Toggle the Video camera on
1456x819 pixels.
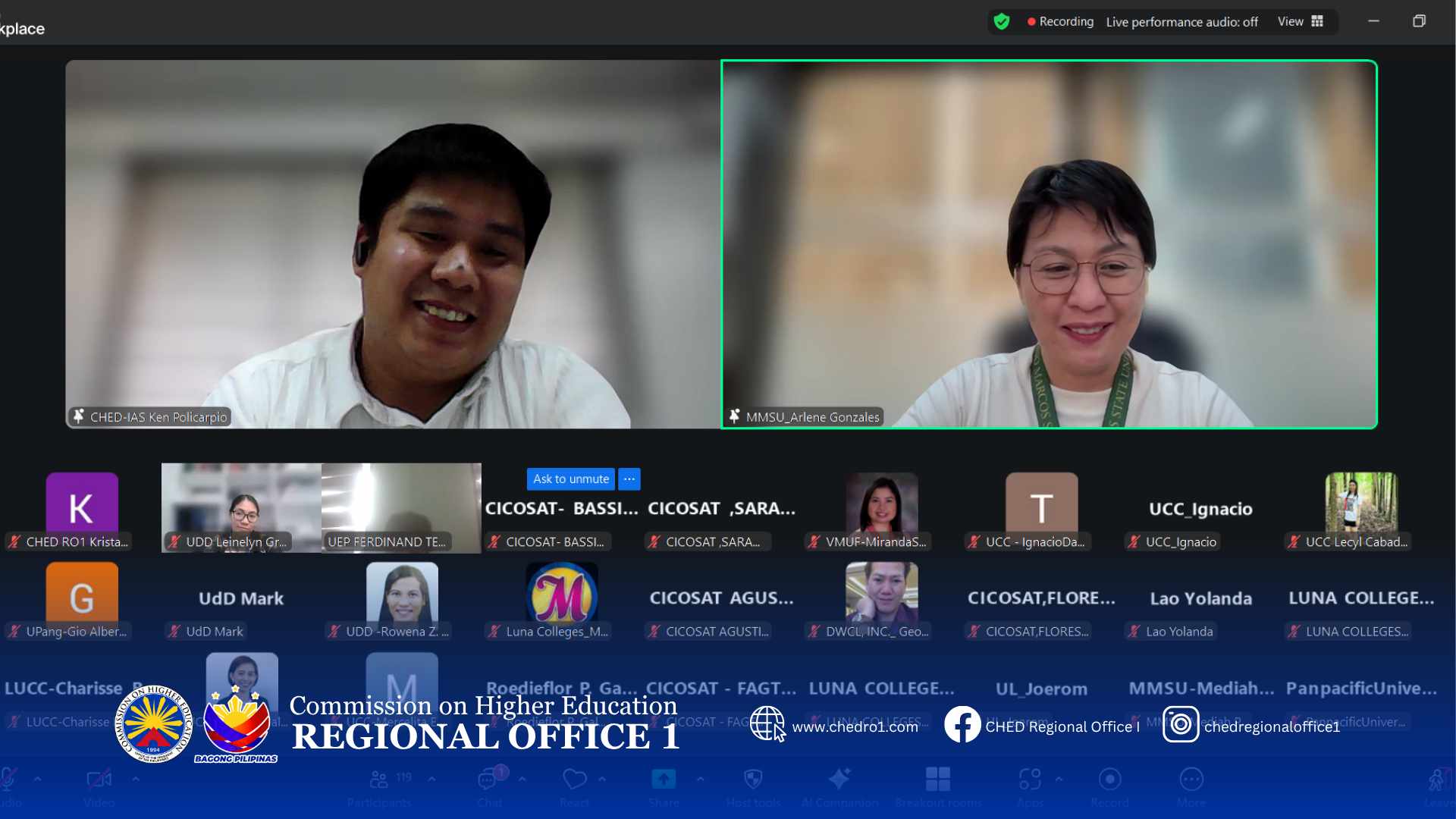(99, 780)
